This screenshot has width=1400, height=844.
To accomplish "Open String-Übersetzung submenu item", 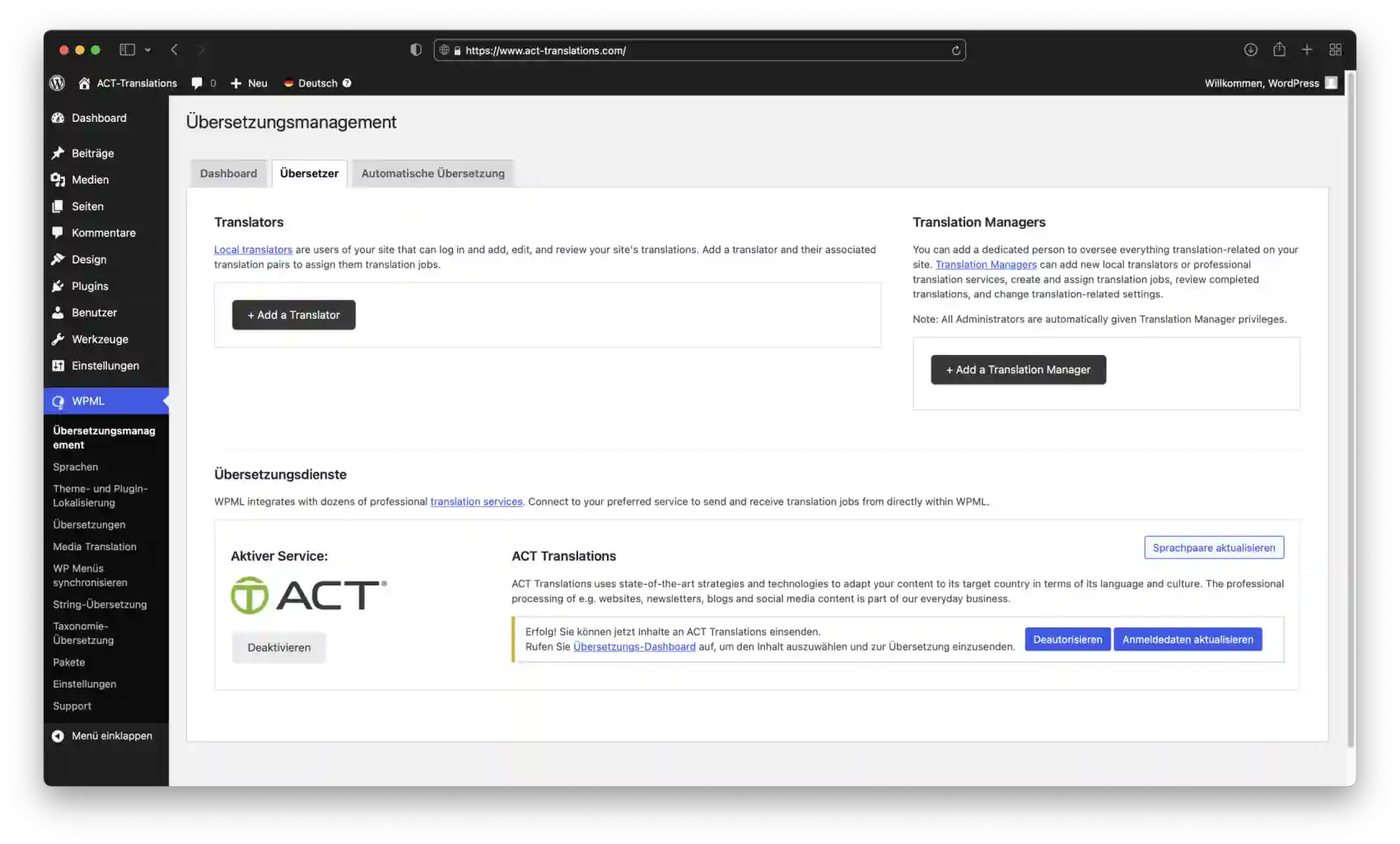I will (x=100, y=604).
